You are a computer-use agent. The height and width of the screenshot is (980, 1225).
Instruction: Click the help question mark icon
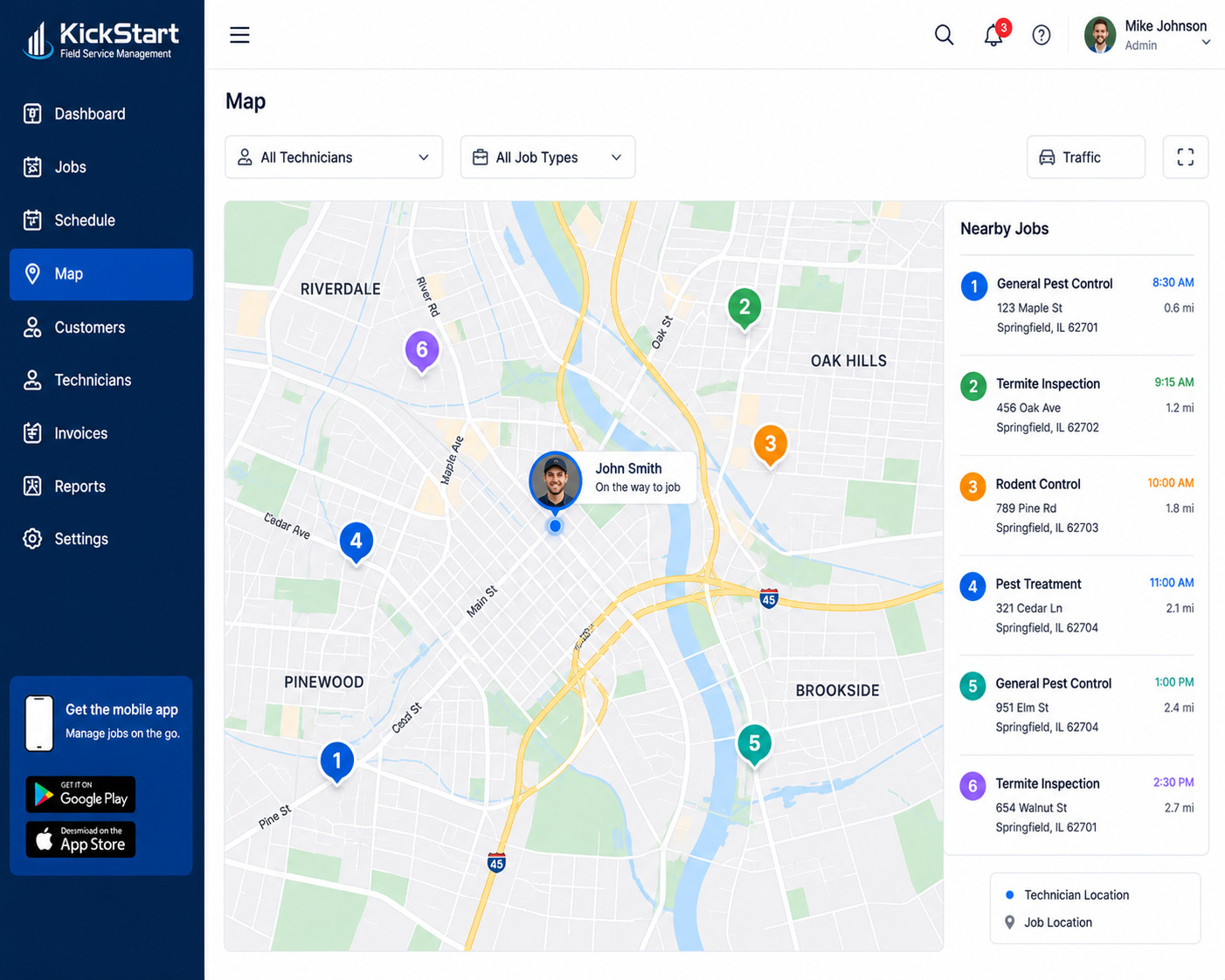(x=1041, y=35)
